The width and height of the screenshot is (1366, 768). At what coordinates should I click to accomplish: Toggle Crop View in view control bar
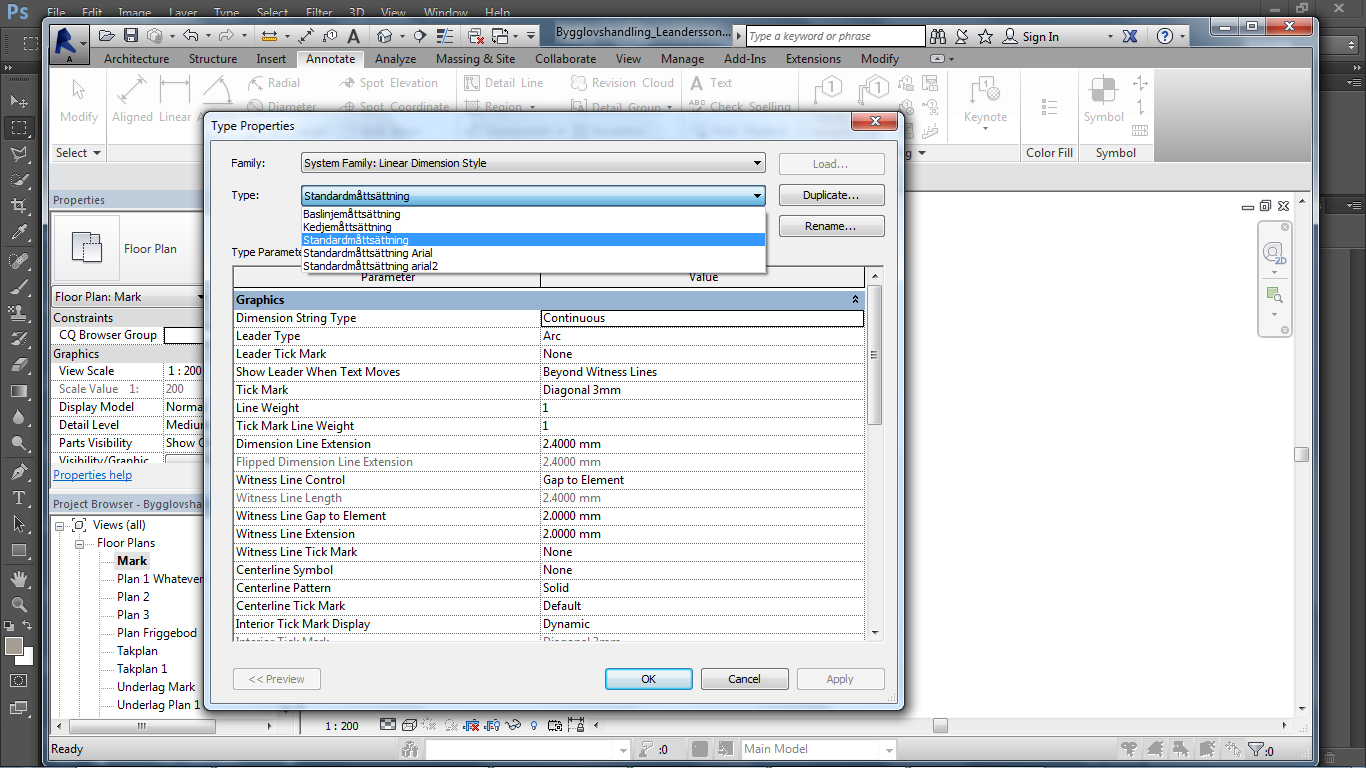click(x=472, y=726)
